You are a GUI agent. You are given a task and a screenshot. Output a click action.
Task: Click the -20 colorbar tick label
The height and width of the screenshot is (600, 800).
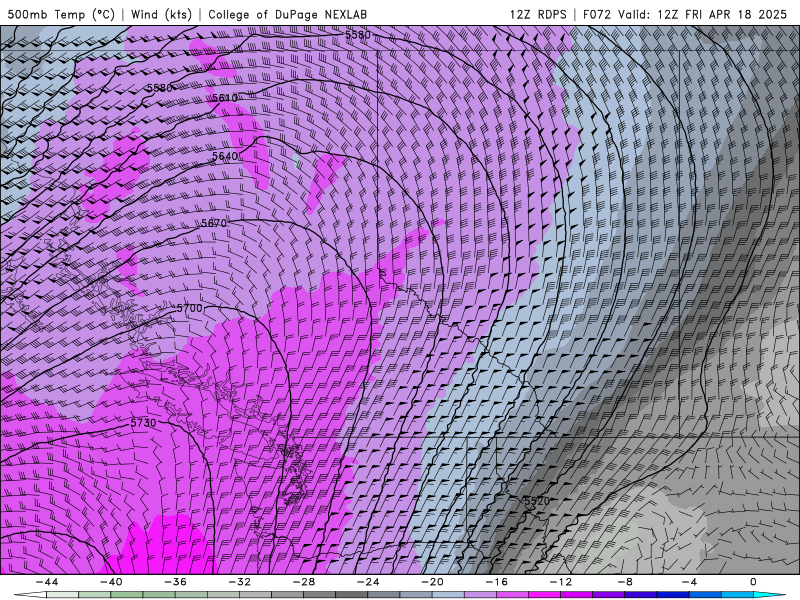pos(432,582)
